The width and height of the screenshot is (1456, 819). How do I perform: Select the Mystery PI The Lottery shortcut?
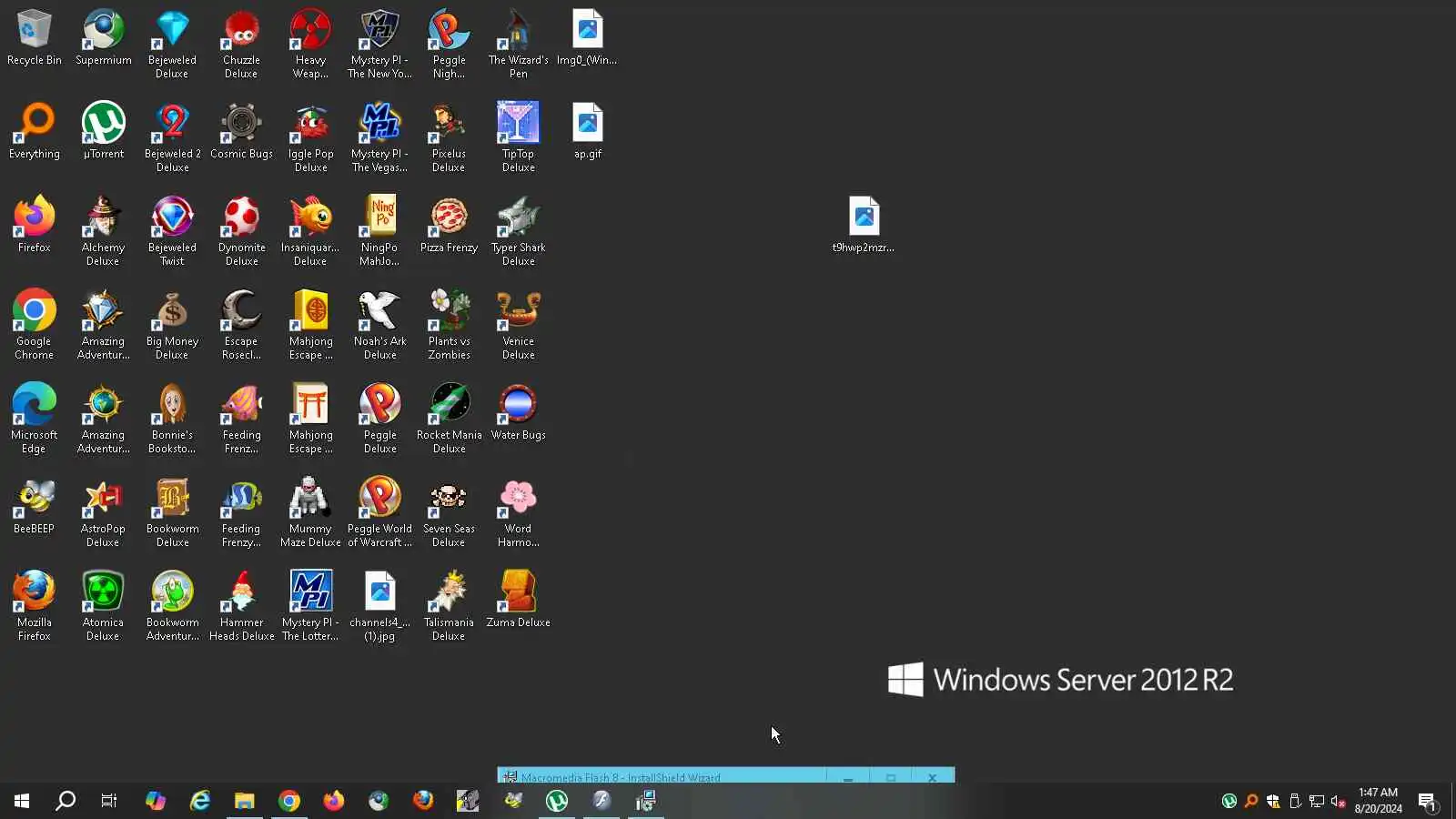(x=310, y=606)
